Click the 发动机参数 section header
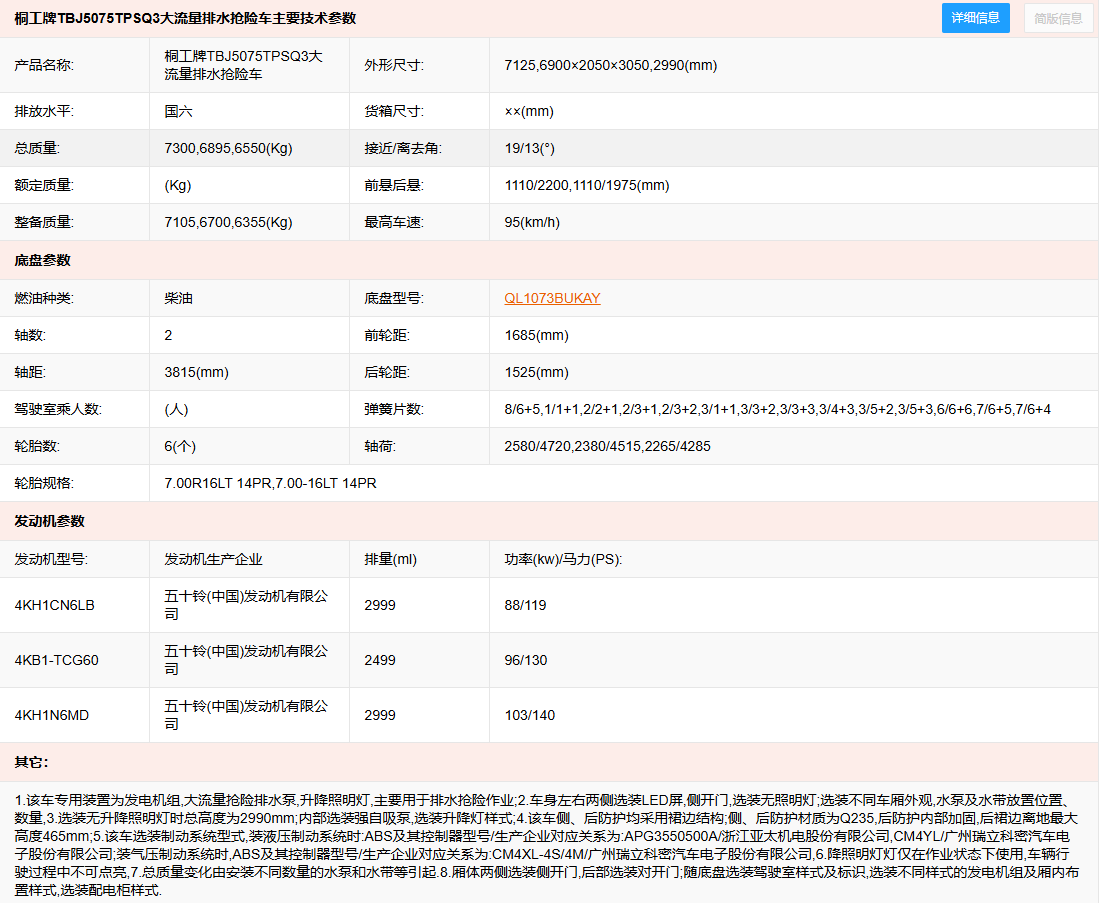 click(49, 521)
